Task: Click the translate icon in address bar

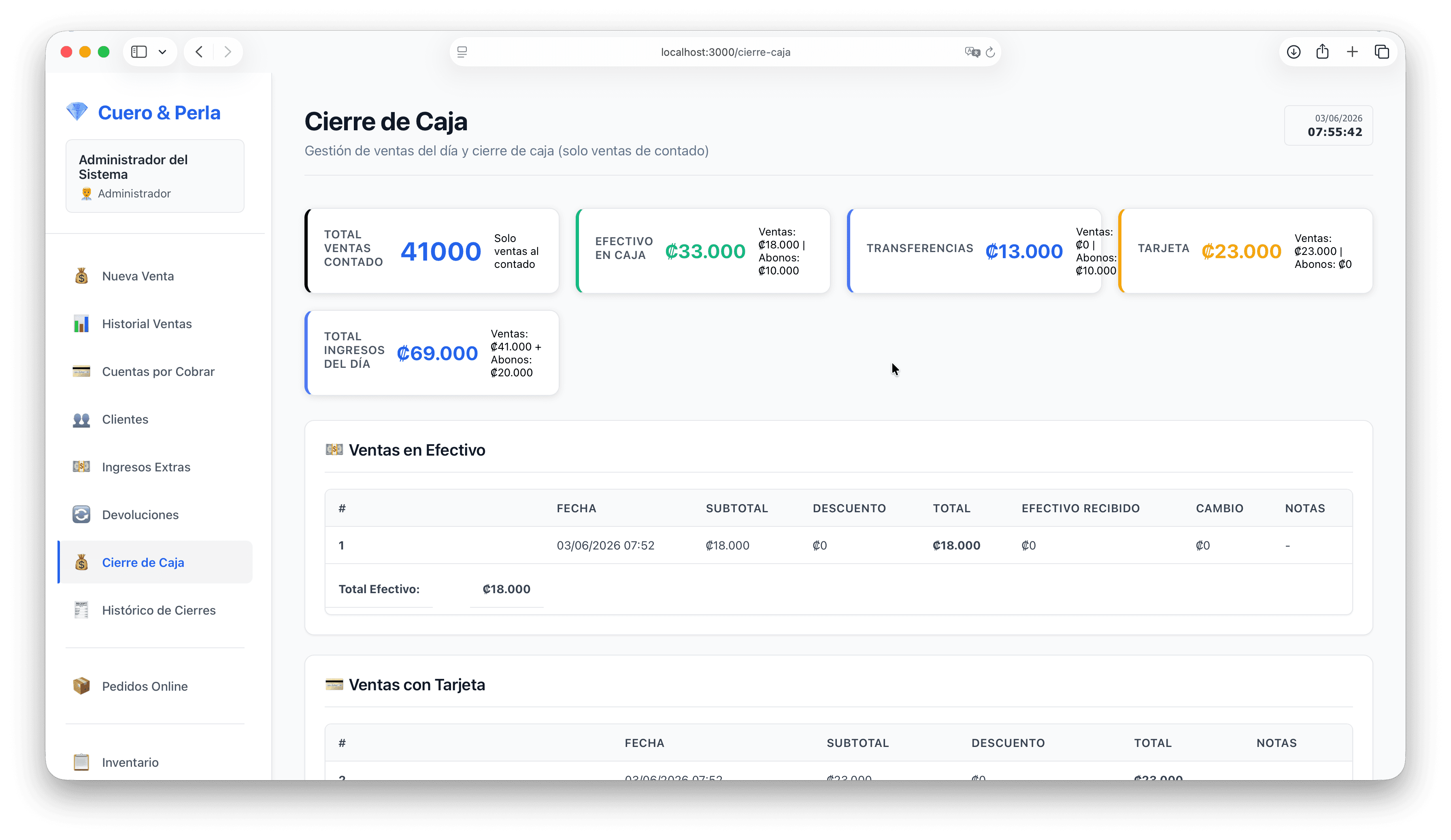Action: 972,52
